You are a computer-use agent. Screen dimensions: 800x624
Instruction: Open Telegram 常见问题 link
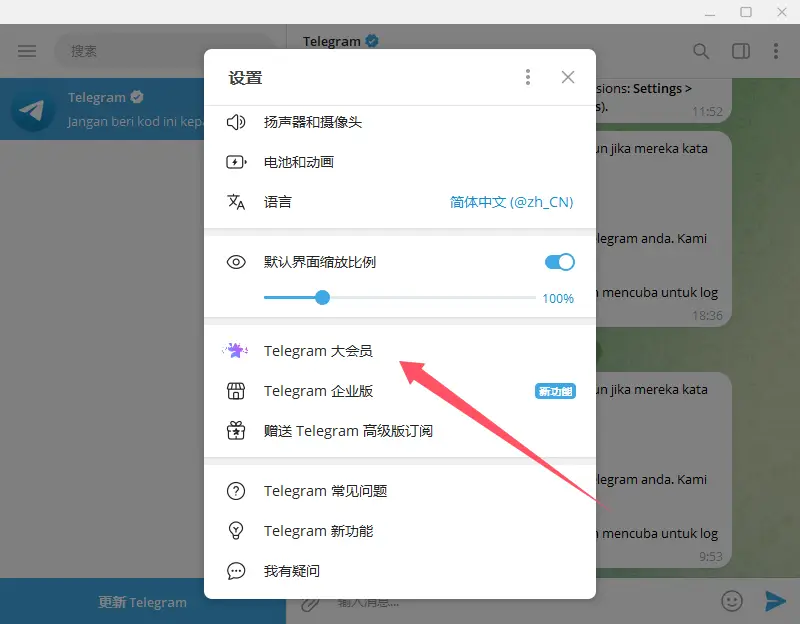pyautogui.click(x=325, y=491)
